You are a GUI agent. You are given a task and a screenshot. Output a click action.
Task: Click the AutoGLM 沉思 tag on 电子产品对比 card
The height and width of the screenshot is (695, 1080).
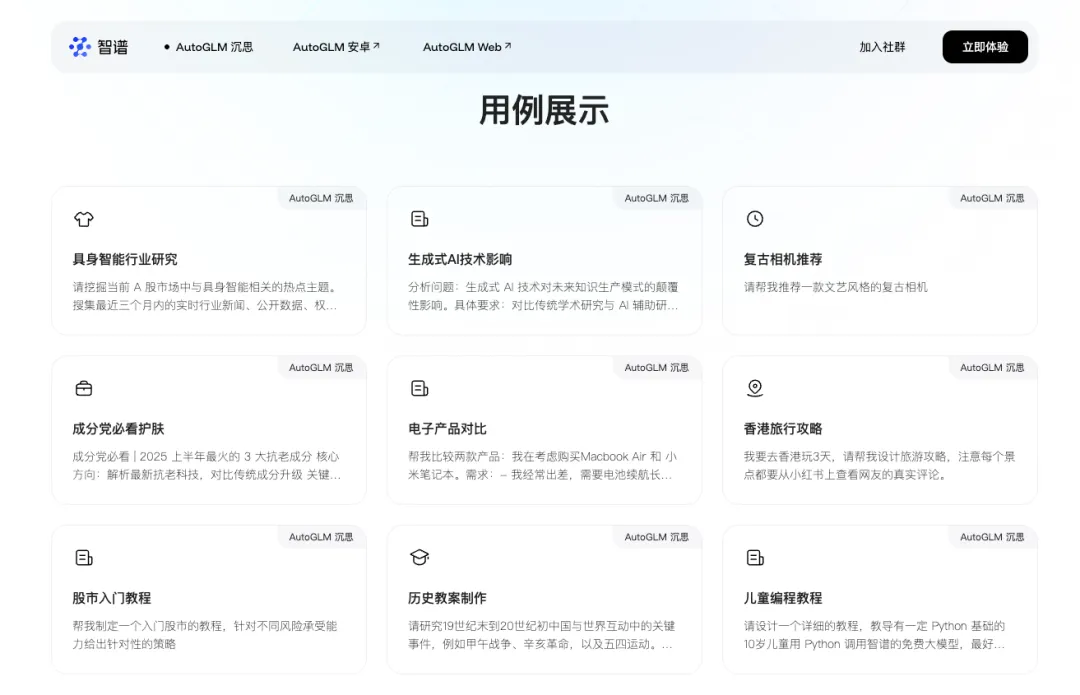(656, 368)
